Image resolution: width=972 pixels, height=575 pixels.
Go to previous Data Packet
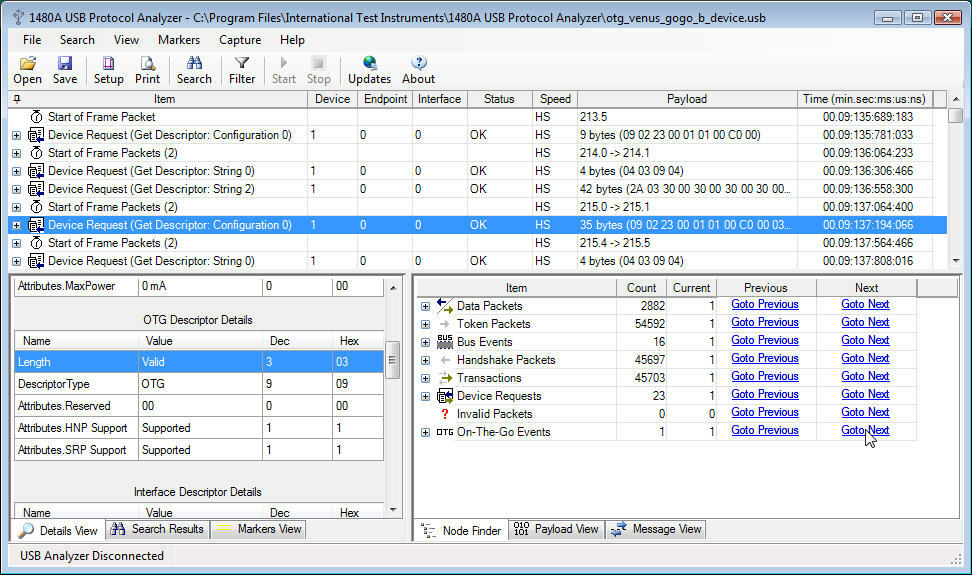click(764, 304)
